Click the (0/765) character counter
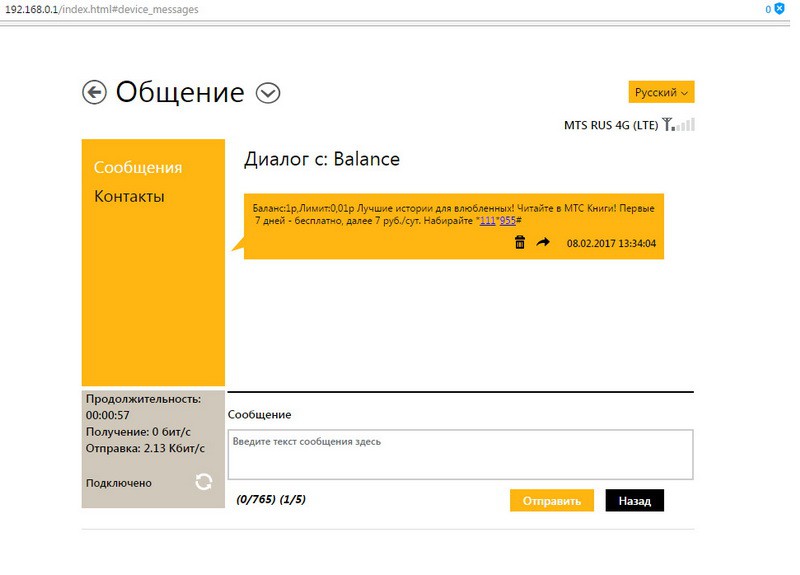The image size is (800, 575). (x=255, y=499)
